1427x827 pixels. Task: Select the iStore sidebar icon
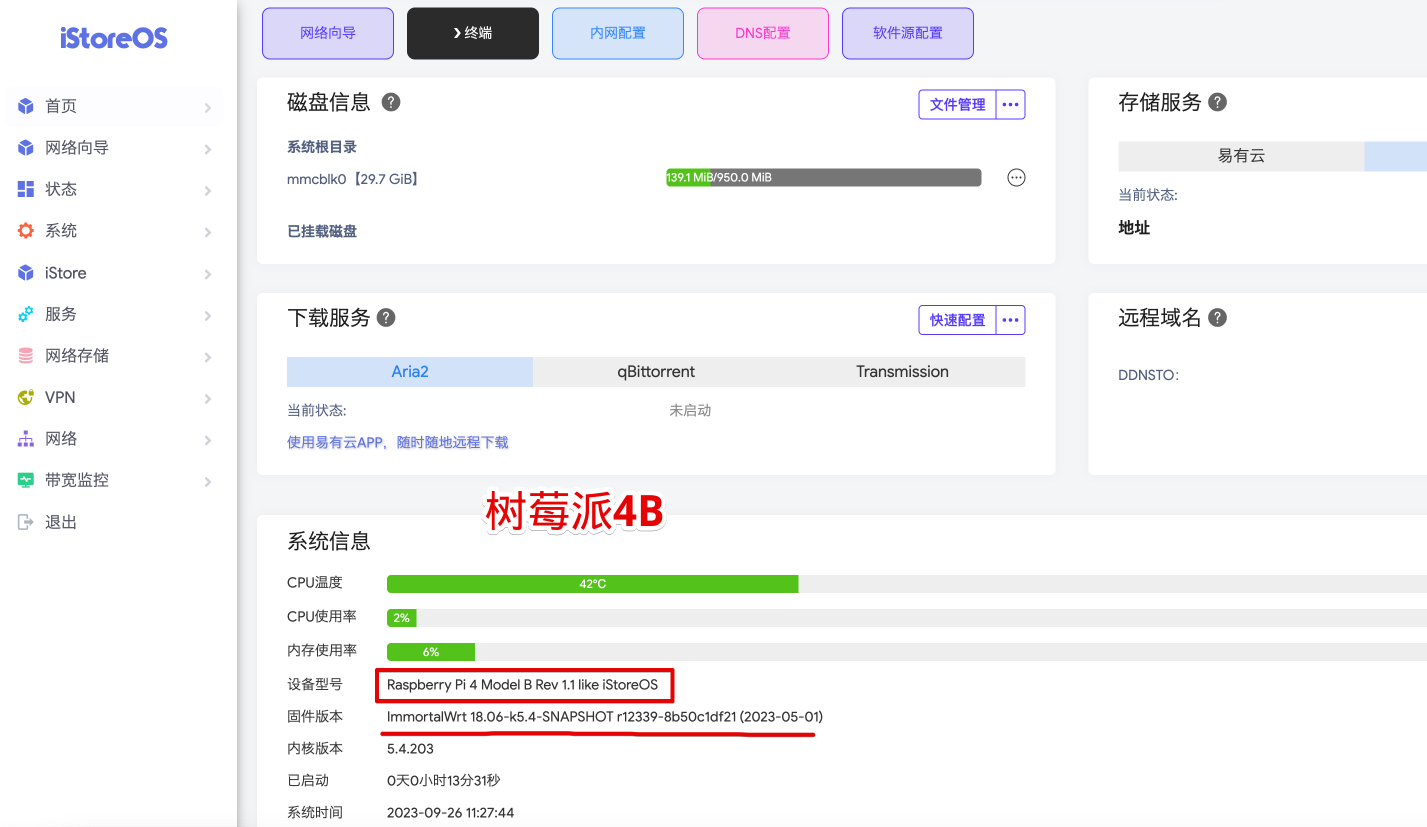pos(23,272)
